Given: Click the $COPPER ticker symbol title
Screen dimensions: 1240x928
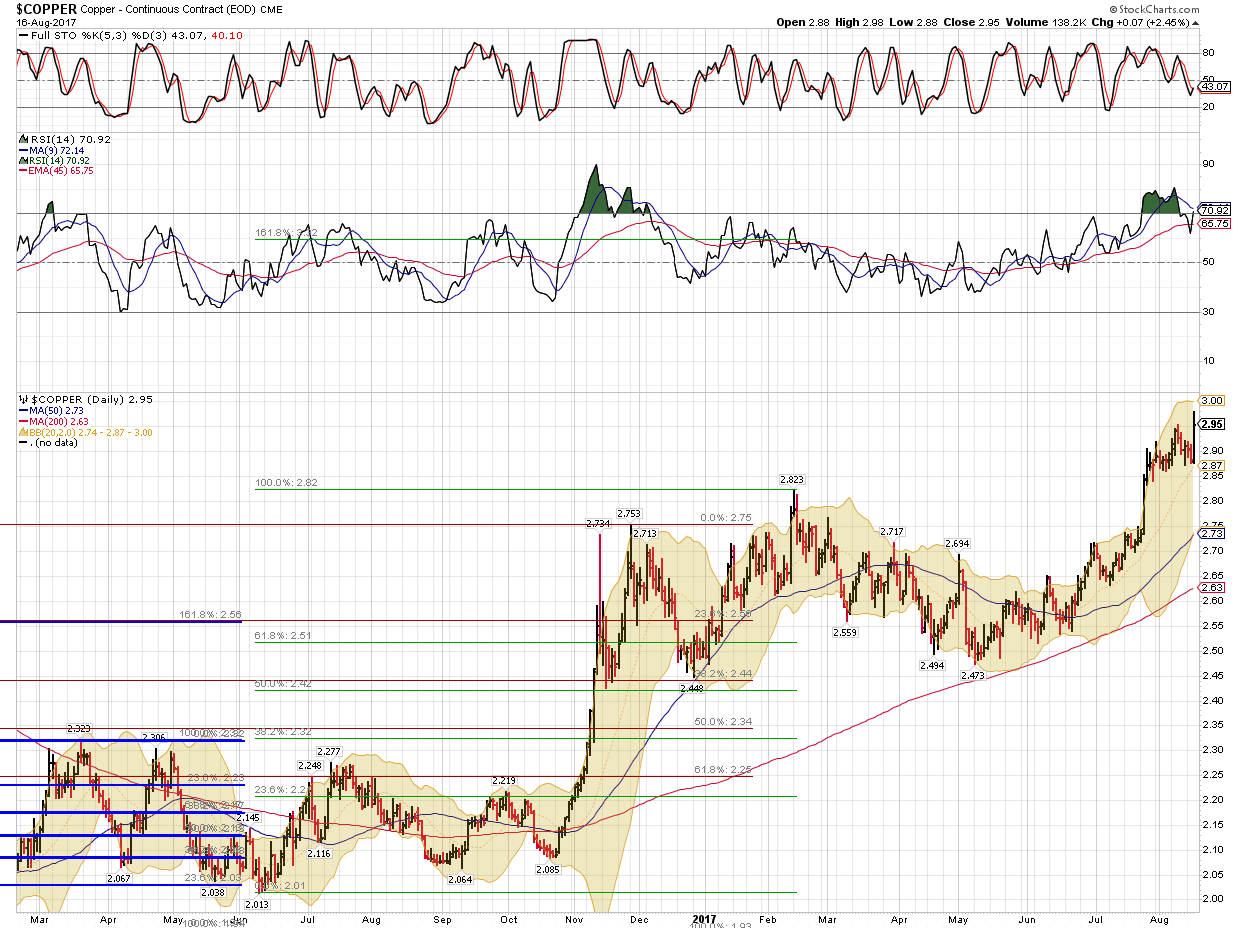Looking at the screenshot, I should (40, 8).
